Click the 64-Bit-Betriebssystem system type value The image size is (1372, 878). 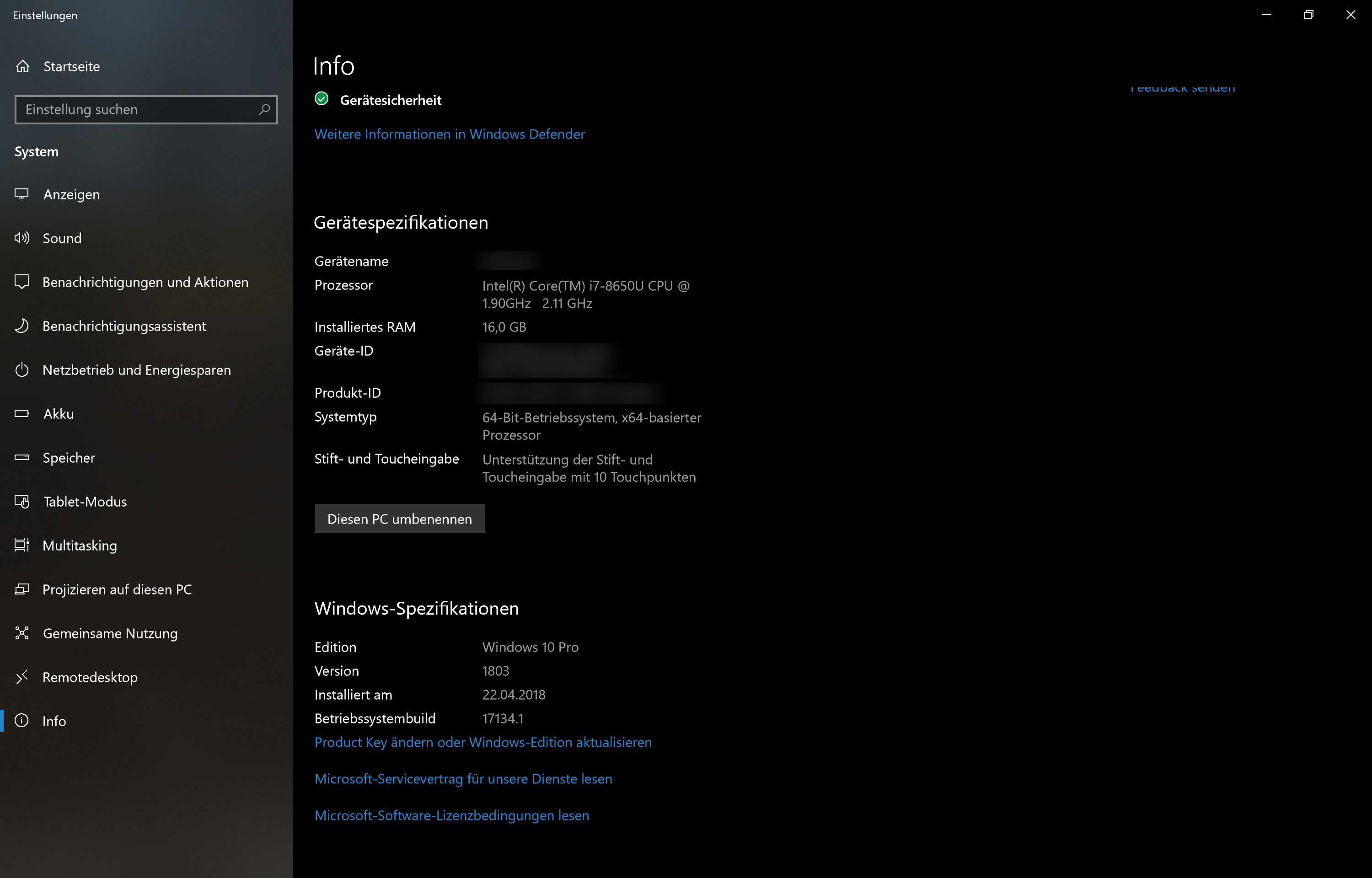[592, 427]
